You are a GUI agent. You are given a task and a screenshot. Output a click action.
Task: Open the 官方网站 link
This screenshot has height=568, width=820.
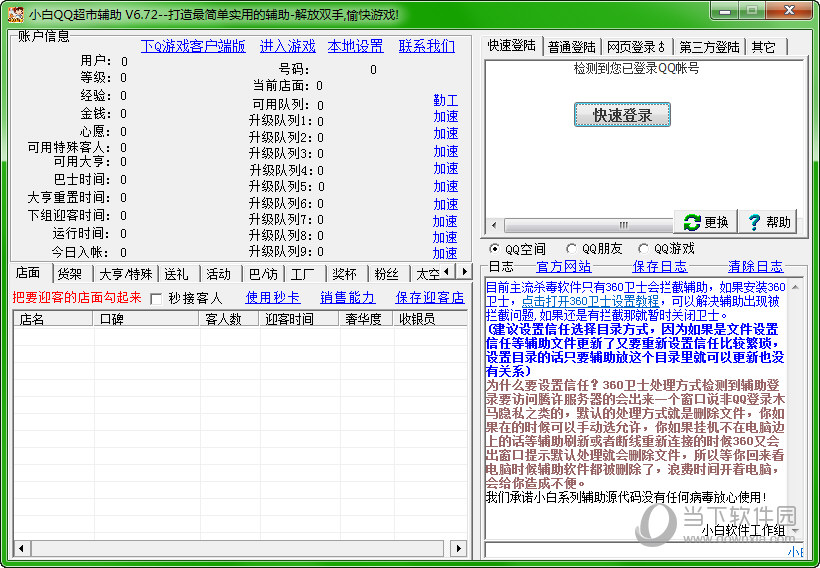tap(564, 267)
